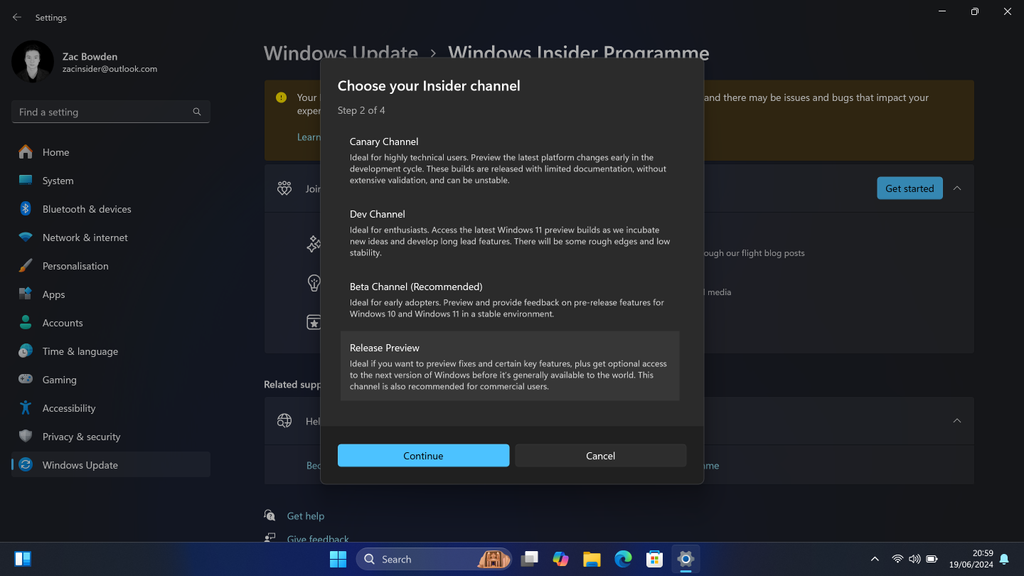Viewport: 1024px width, 576px height.
Task: Click the Home icon in sidebar
Action: point(25,152)
